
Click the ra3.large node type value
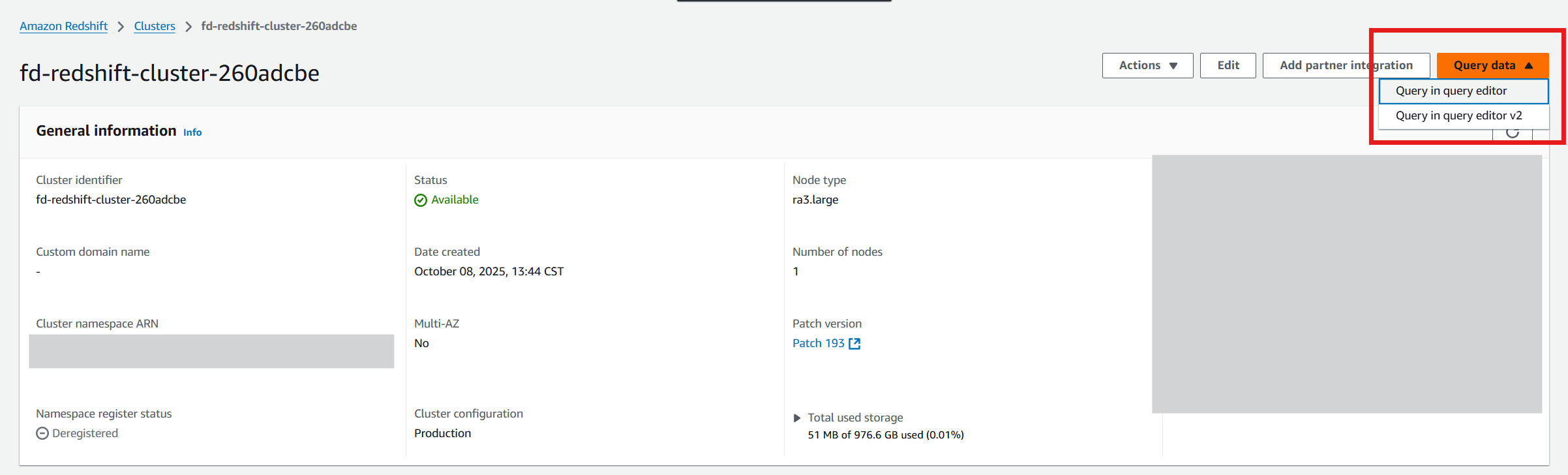(x=815, y=200)
